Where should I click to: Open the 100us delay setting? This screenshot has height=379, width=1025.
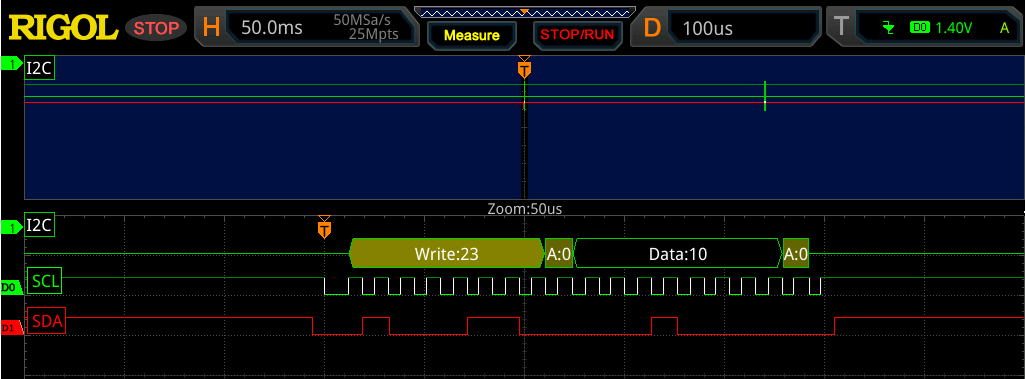[x=707, y=28]
